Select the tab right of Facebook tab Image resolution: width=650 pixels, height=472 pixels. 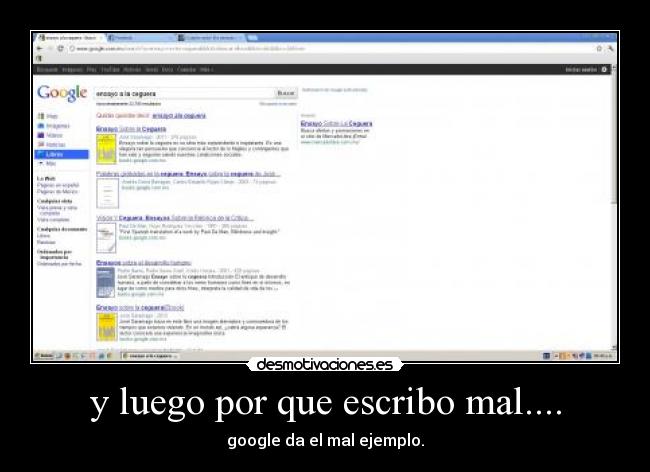[211, 38]
